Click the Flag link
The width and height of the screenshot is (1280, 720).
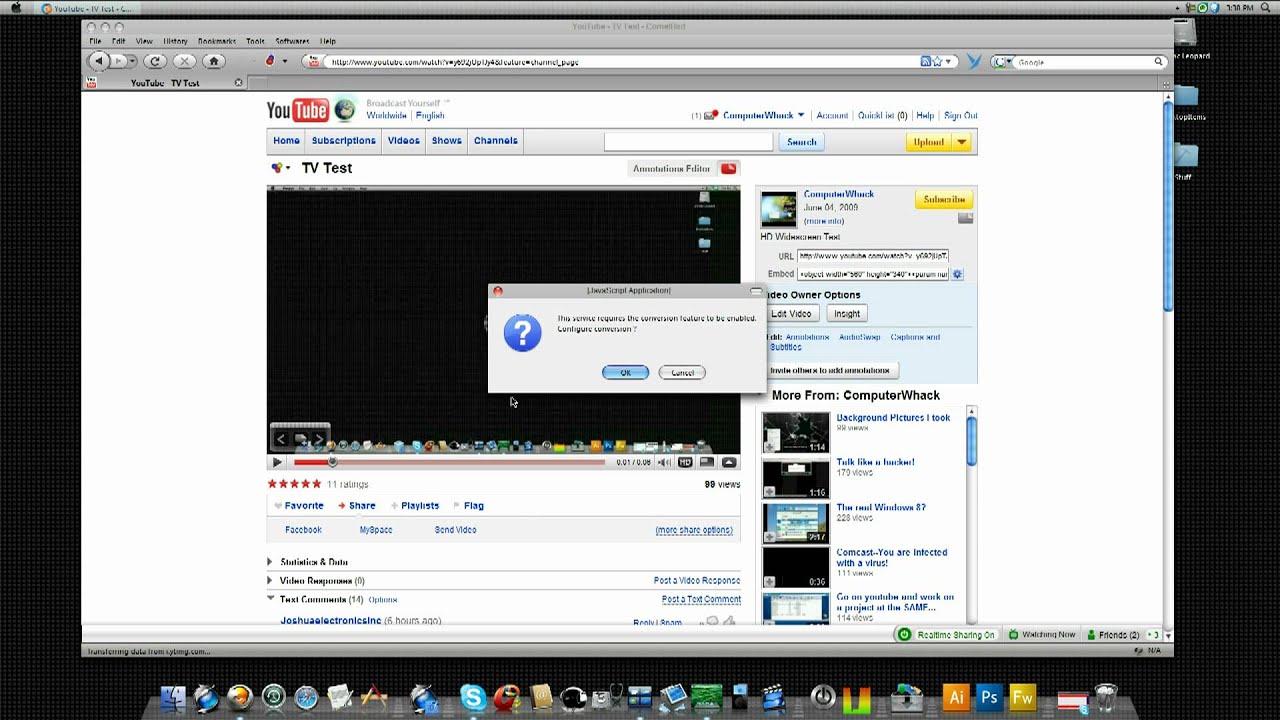point(474,506)
